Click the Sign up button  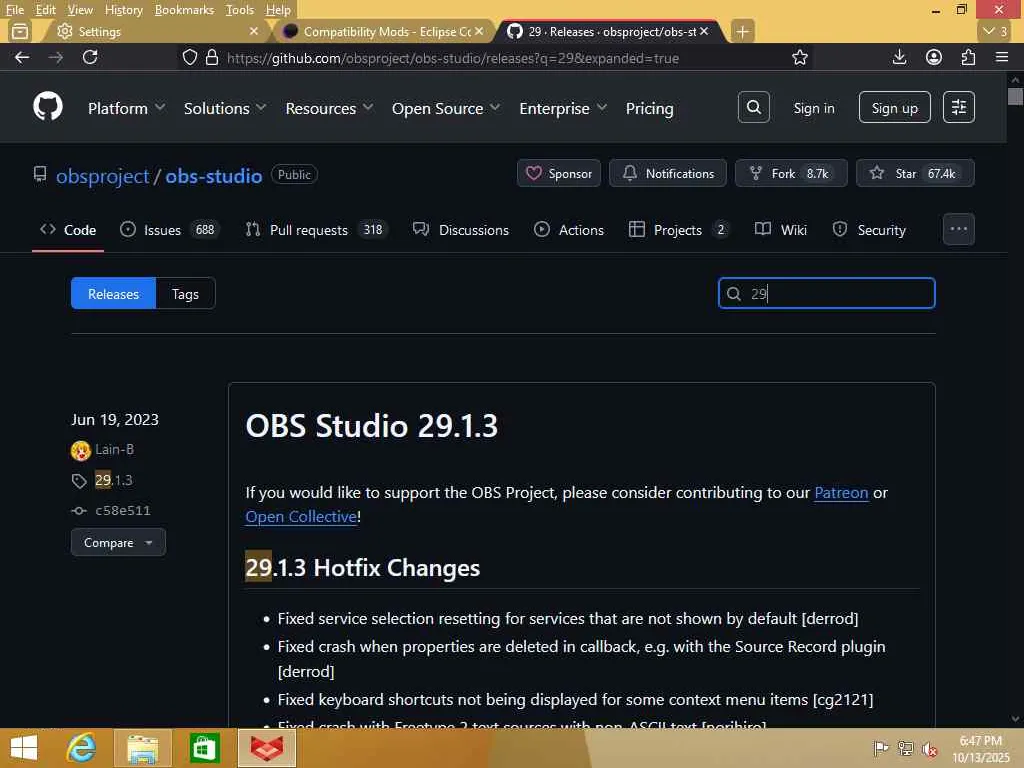(x=894, y=107)
